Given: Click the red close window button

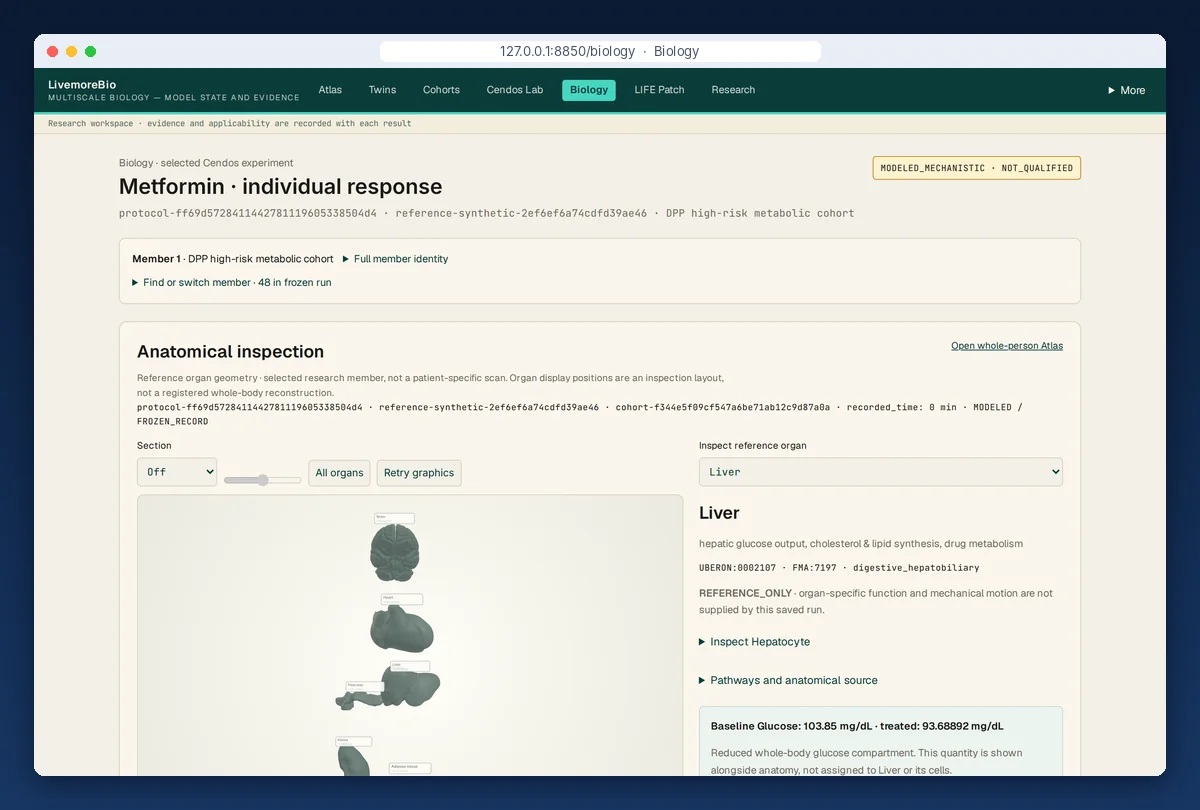Looking at the screenshot, I should coord(53,51).
